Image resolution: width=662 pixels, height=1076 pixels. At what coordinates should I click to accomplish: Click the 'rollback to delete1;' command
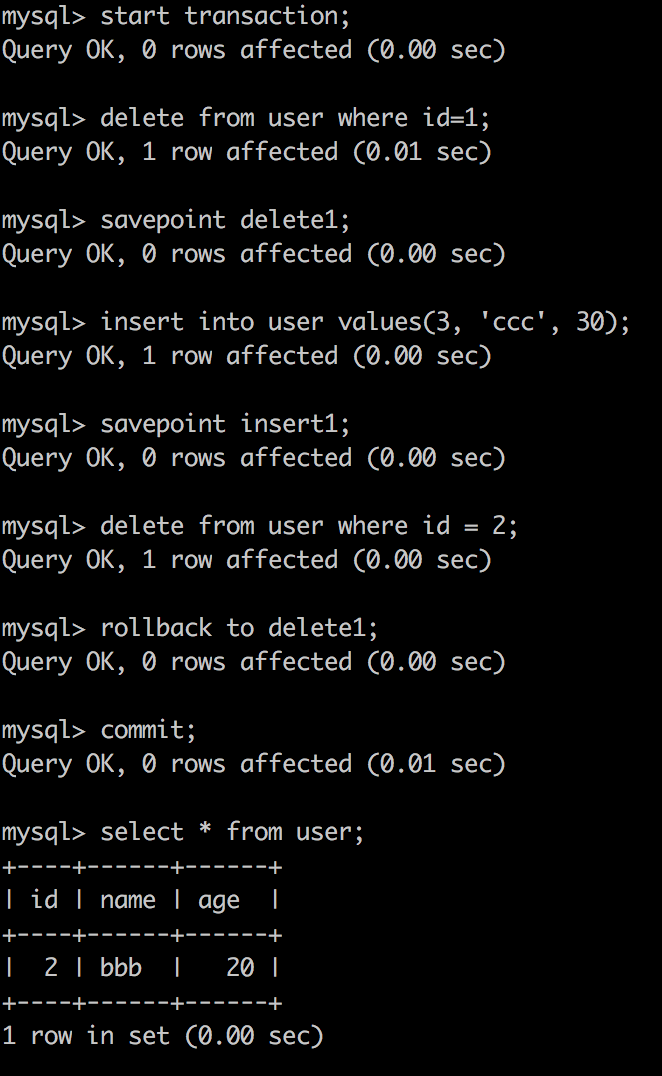(x=239, y=629)
